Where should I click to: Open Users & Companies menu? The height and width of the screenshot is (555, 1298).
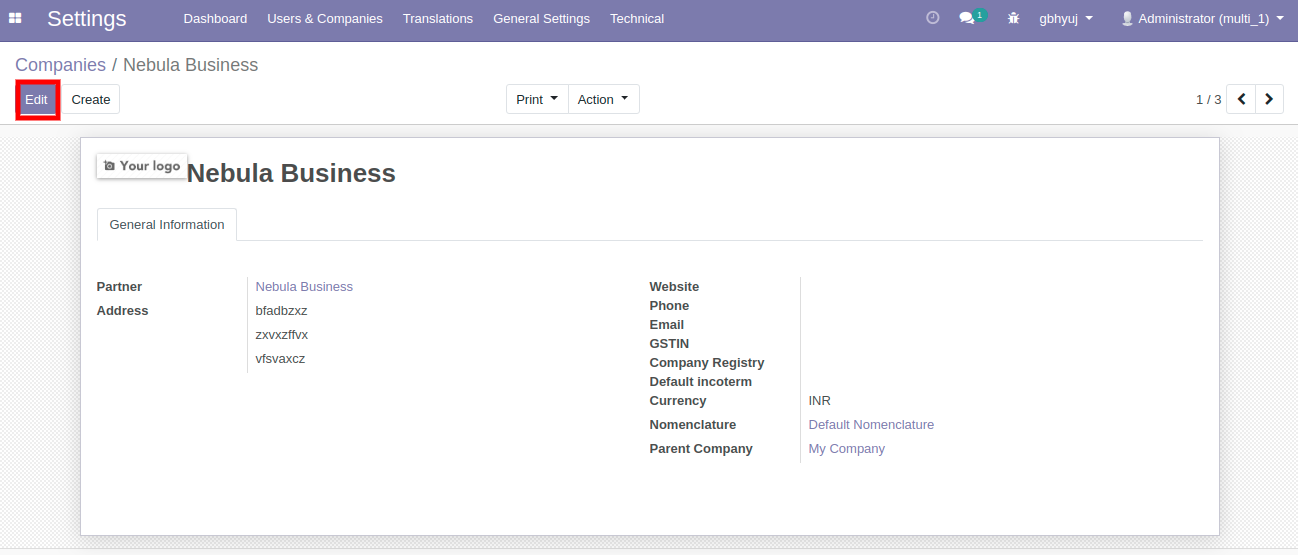(325, 18)
